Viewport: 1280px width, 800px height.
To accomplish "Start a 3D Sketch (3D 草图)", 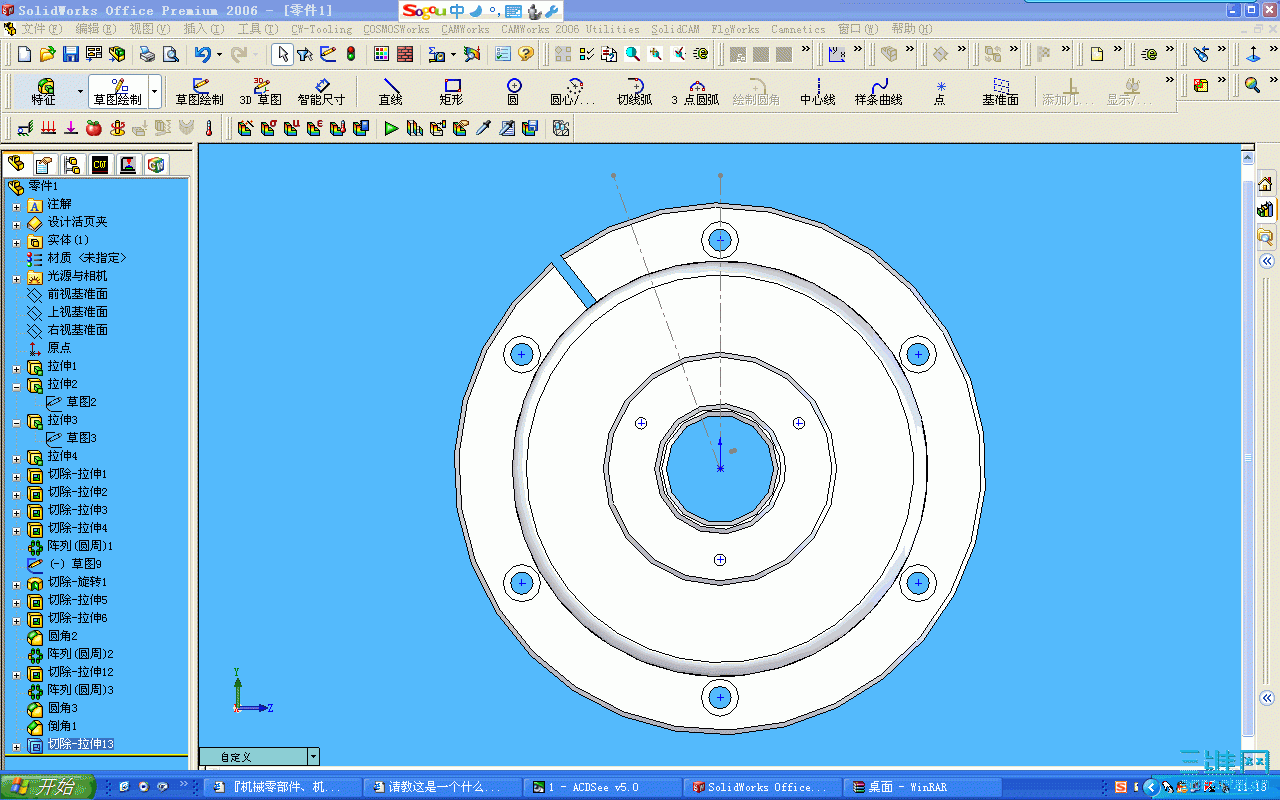I will click(x=260, y=92).
